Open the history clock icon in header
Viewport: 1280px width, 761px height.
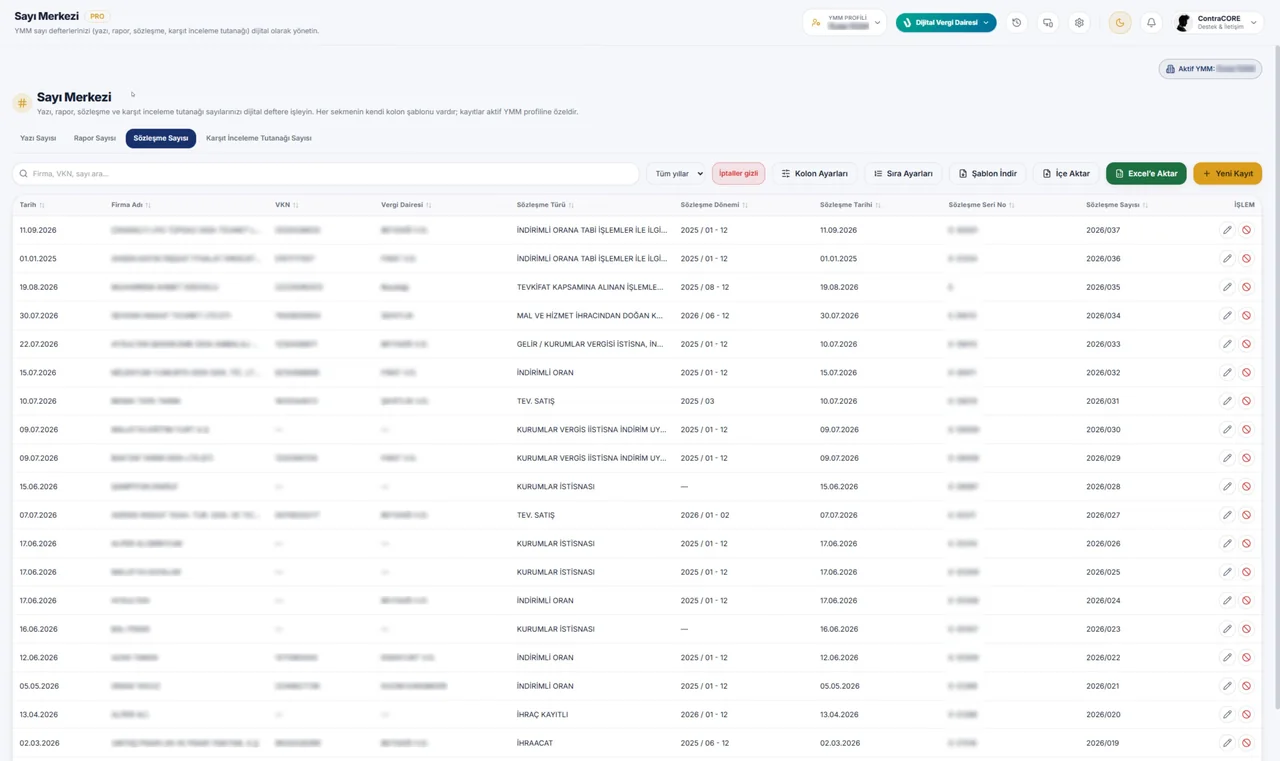1017,22
